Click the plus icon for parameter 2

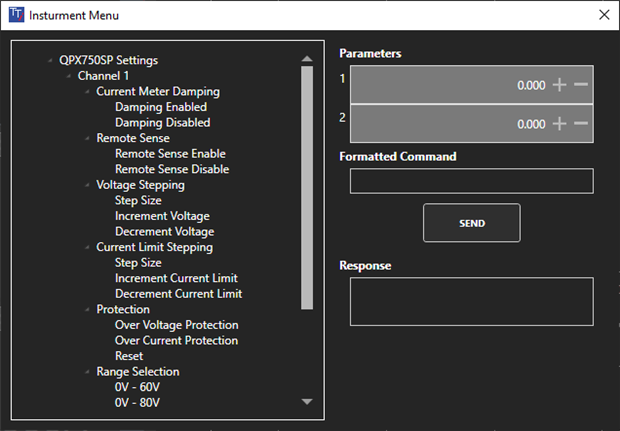[559, 124]
